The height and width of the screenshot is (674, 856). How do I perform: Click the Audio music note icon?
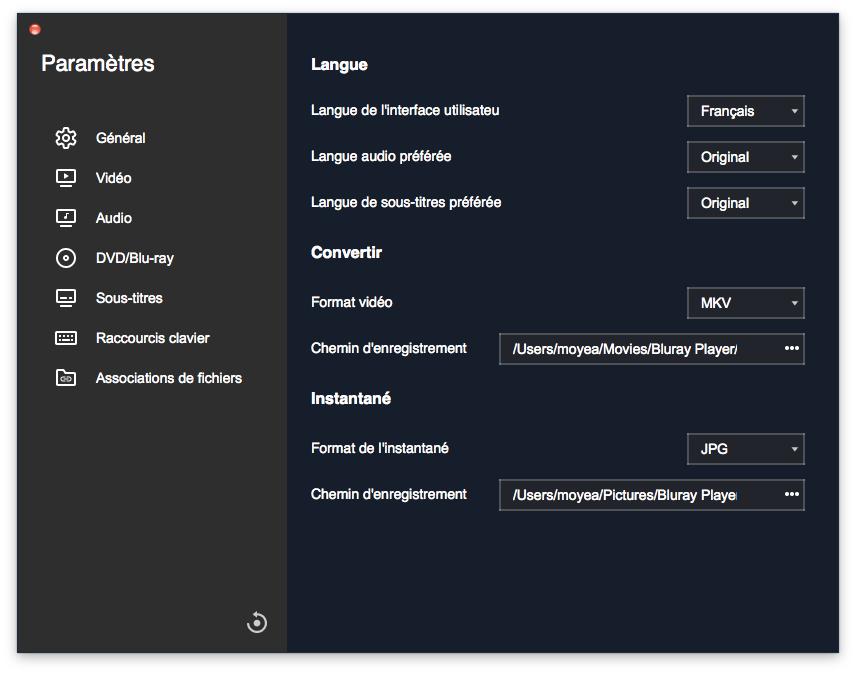tap(66, 218)
